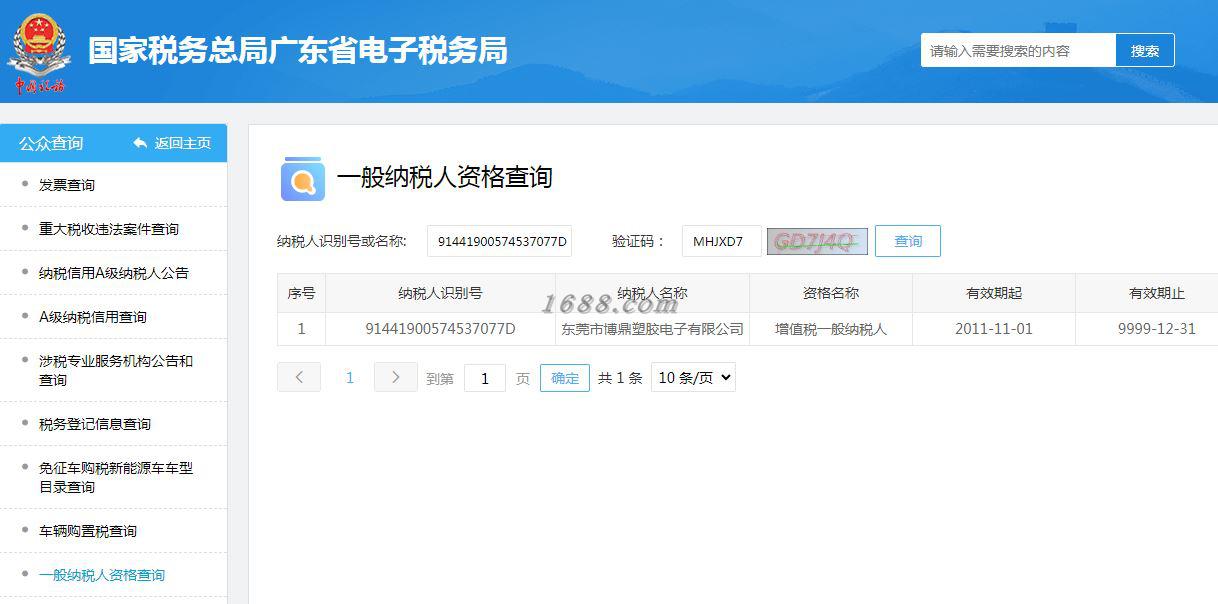The image size is (1218, 604).
Task: Refresh the captcha image GD7J4Q
Action: coord(817,241)
